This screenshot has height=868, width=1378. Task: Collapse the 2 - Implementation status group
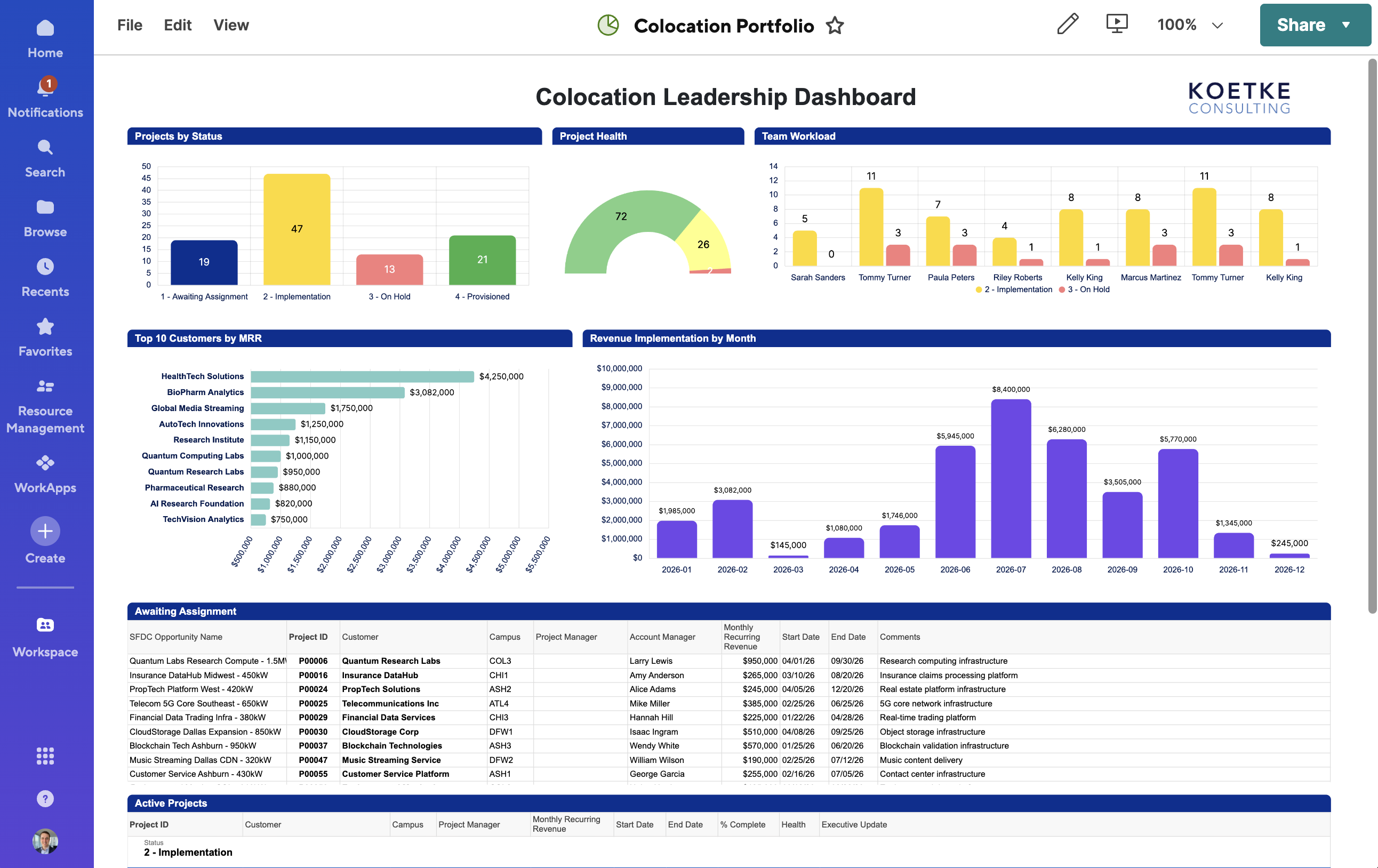click(188, 852)
